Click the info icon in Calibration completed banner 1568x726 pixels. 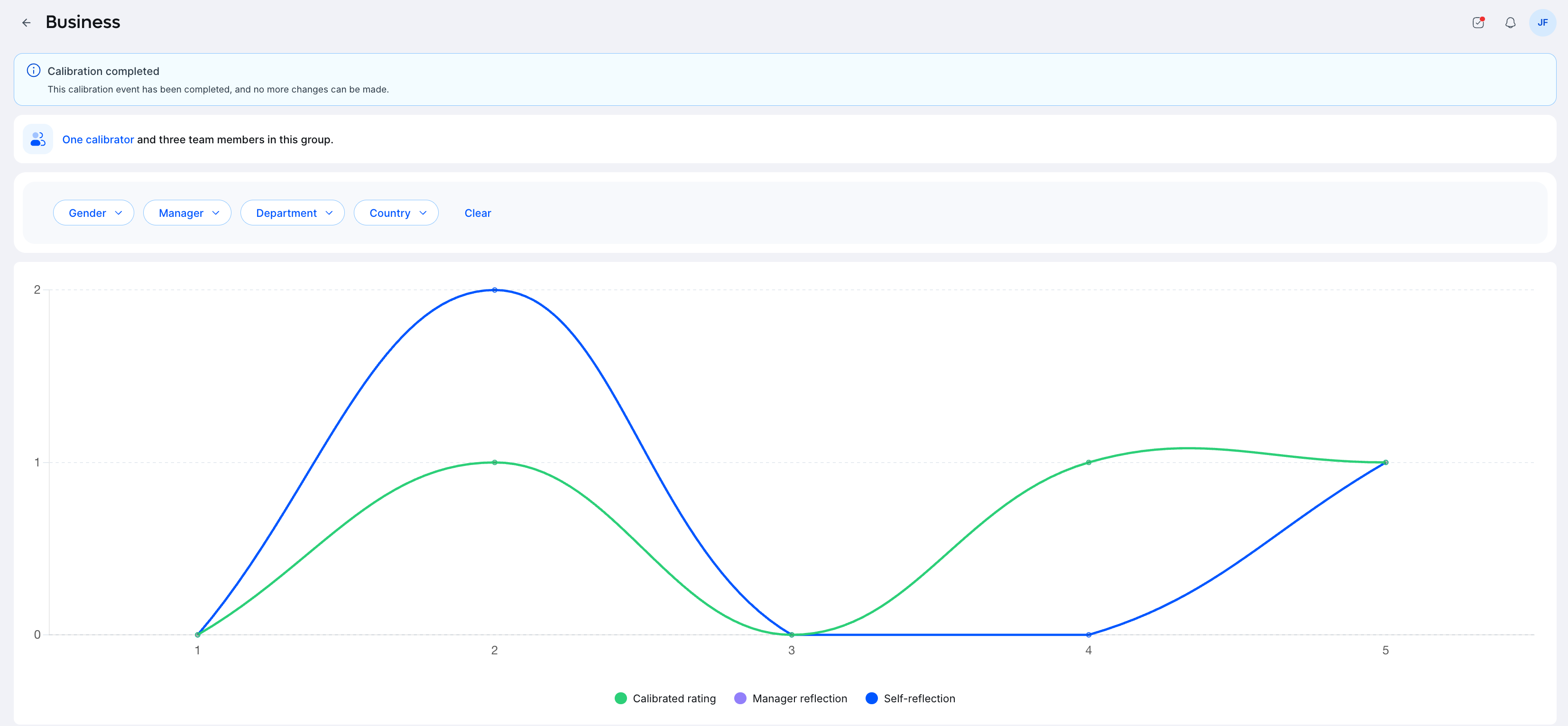pos(34,71)
